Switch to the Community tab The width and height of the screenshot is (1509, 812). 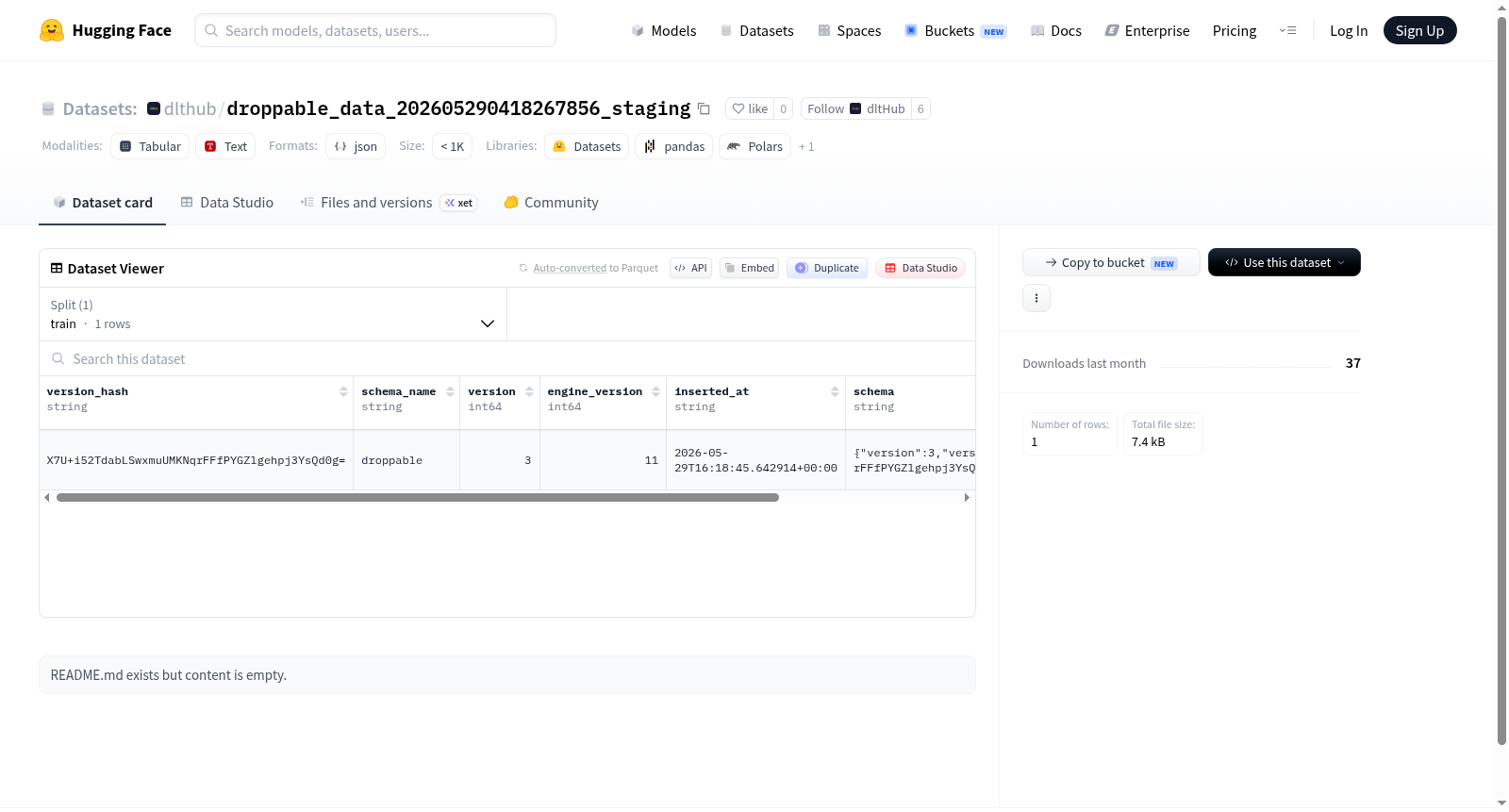coord(551,202)
